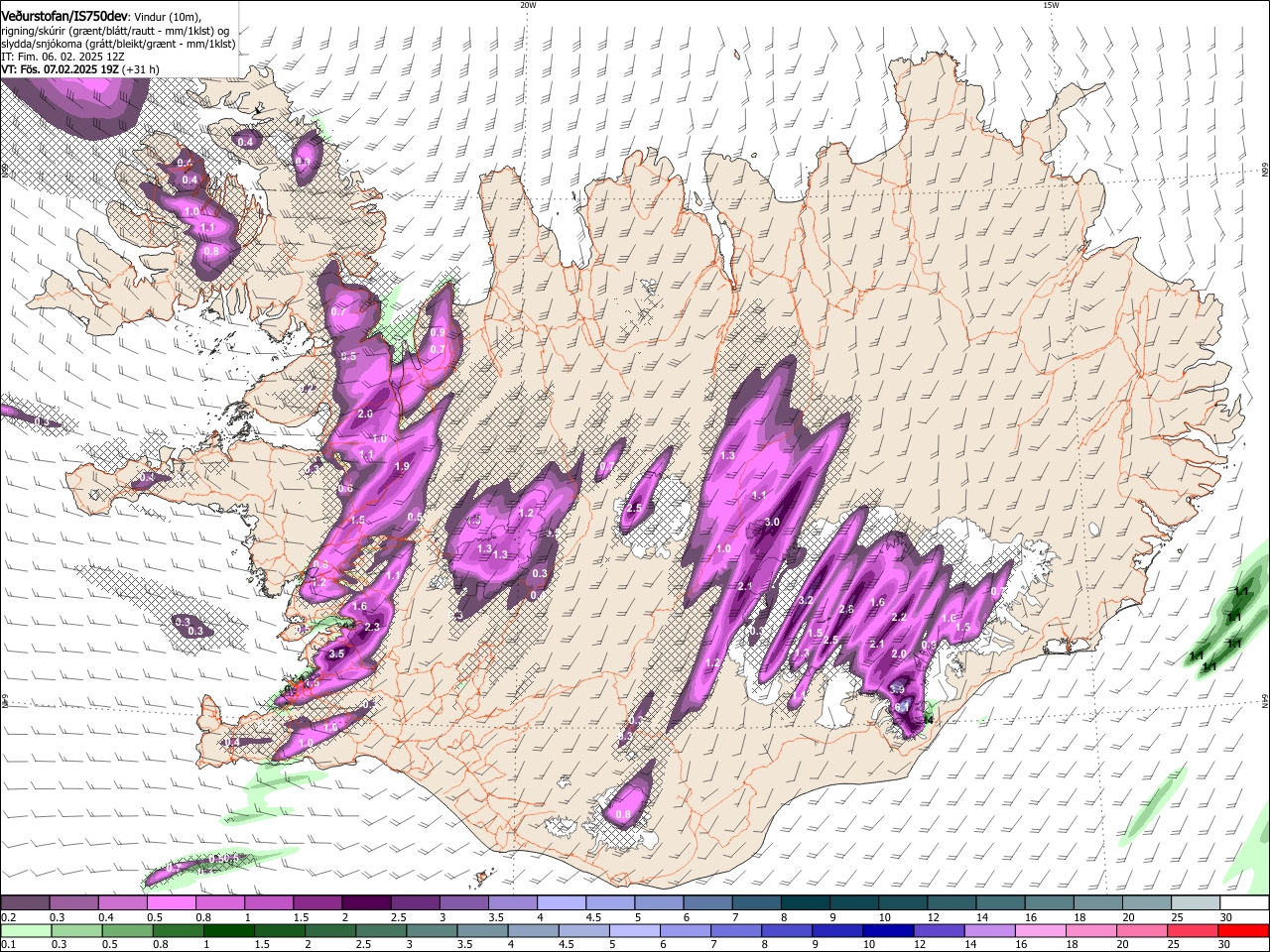This screenshot has width=1270, height=952.
Task: Click the lower legend swatch starting at 2.5
Action: (x=381, y=930)
